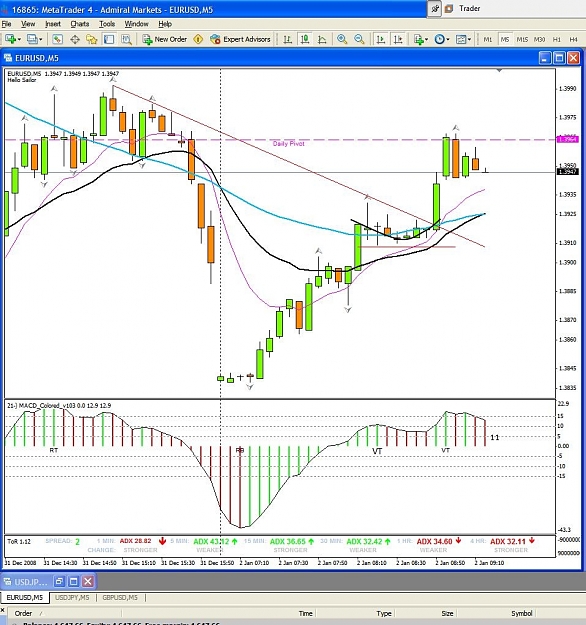Screen dimensions: 586x625
Task: Toggle Auto Scroll chart option
Action: [x=381, y=39]
